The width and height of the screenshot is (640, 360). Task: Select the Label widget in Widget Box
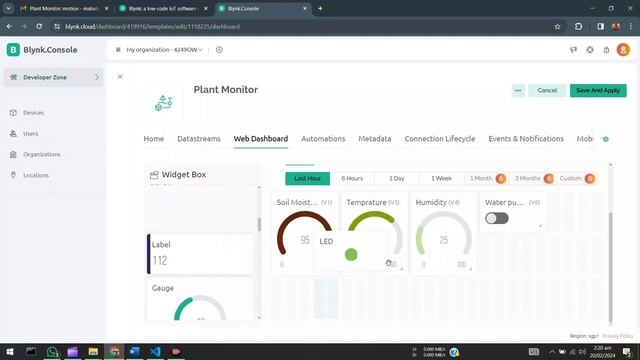200,254
